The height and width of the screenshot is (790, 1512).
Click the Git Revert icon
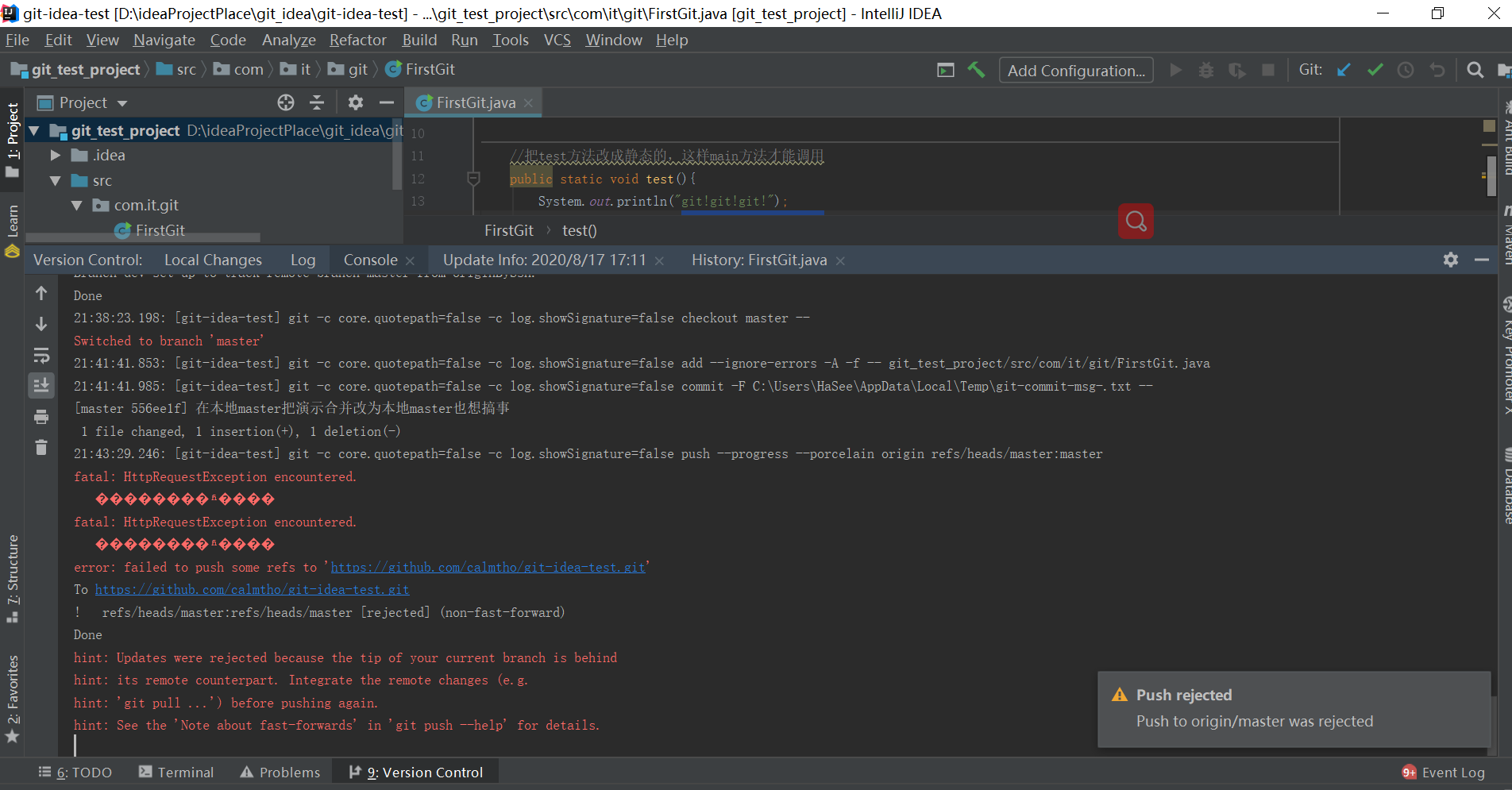pos(1437,70)
